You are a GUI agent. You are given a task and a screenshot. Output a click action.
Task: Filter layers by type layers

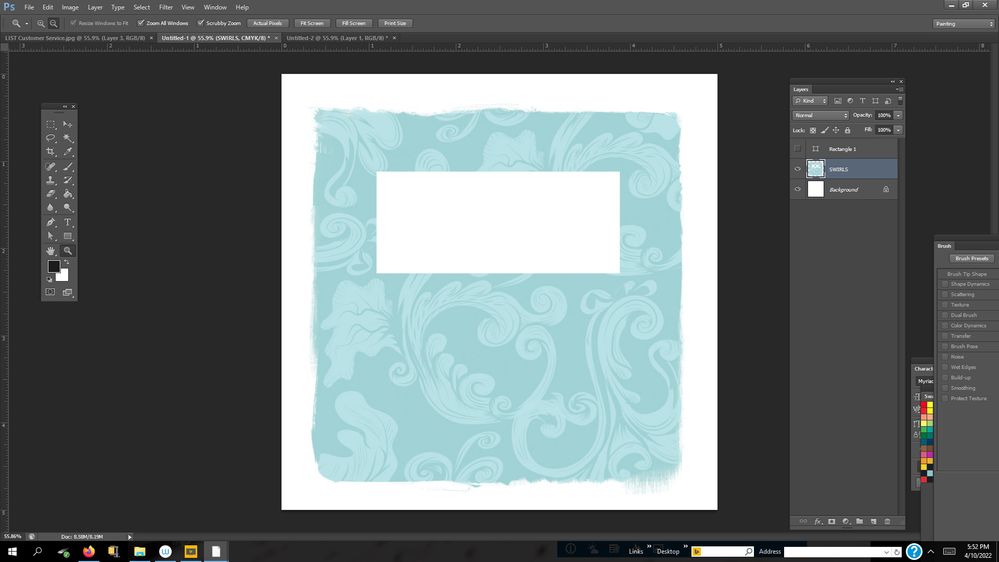pyautogui.click(x=863, y=101)
